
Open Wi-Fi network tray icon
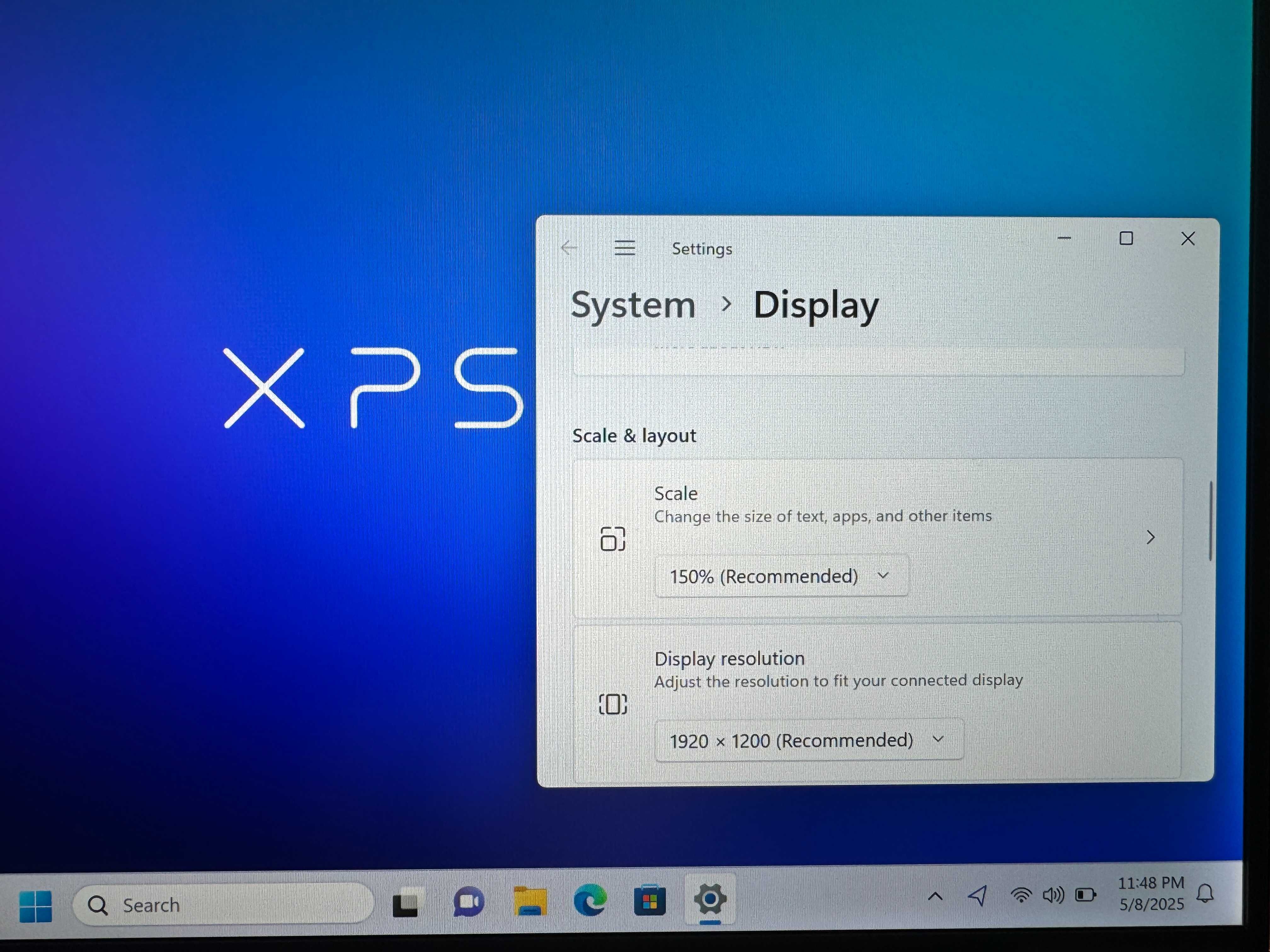1021,895
